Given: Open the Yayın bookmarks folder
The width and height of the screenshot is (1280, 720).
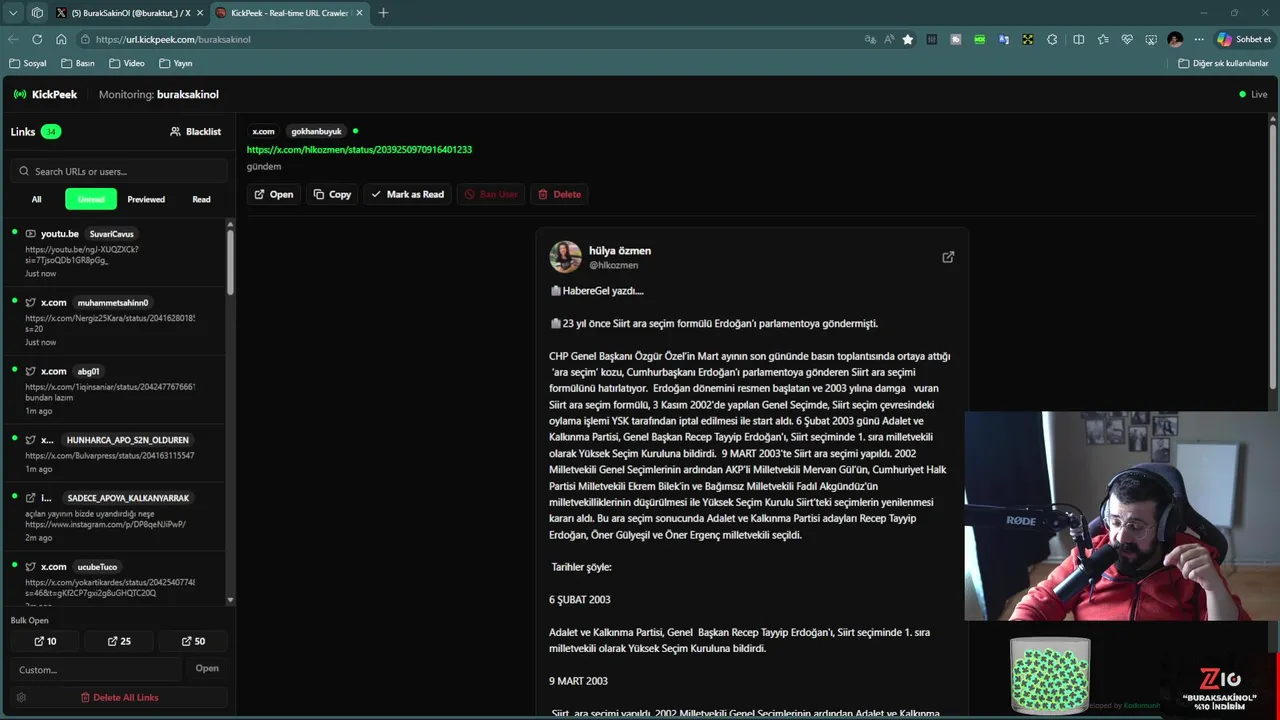Looking at the screenshot, I should (x=176, y=63).
